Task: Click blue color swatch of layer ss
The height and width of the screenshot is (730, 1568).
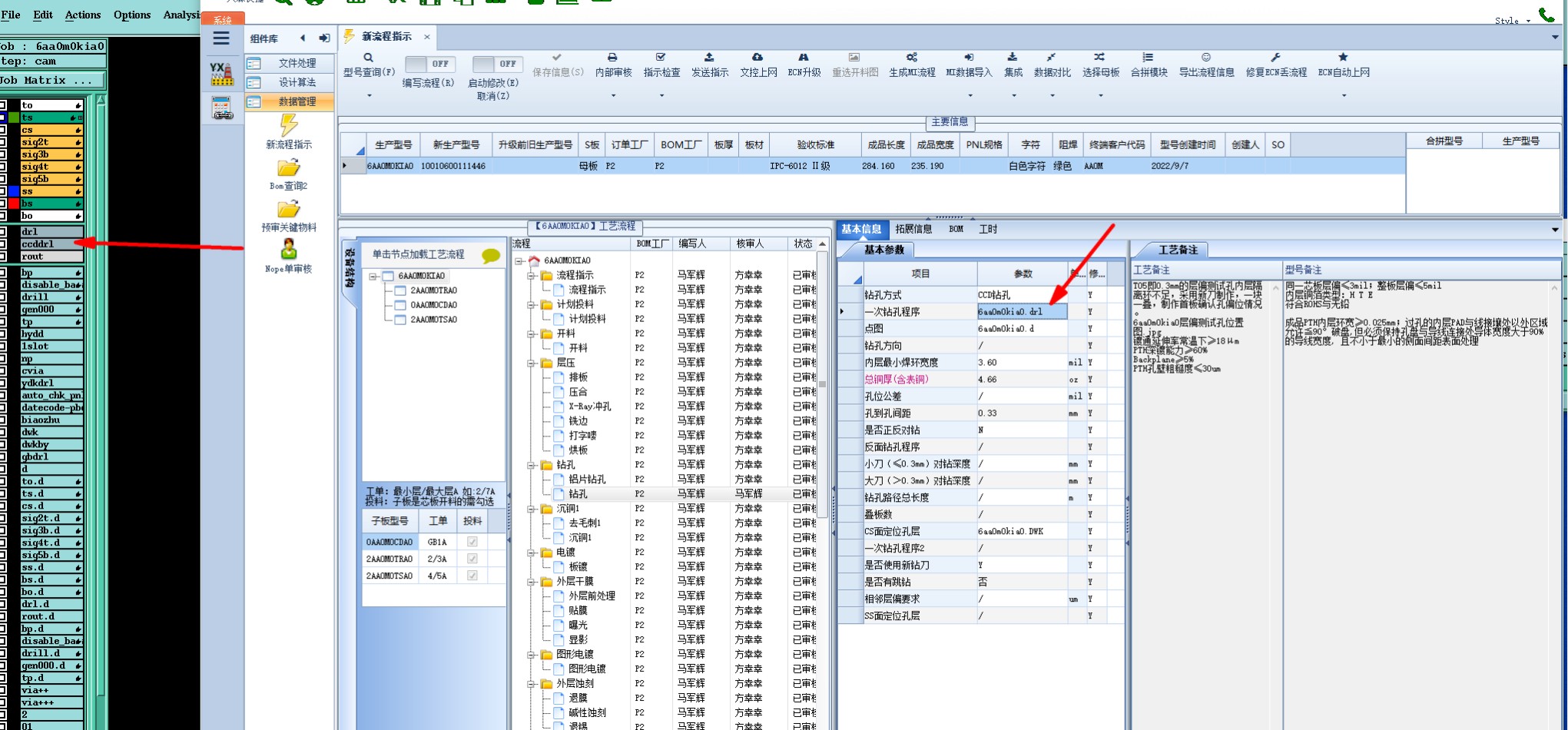Action: click(x=13, y=191)
